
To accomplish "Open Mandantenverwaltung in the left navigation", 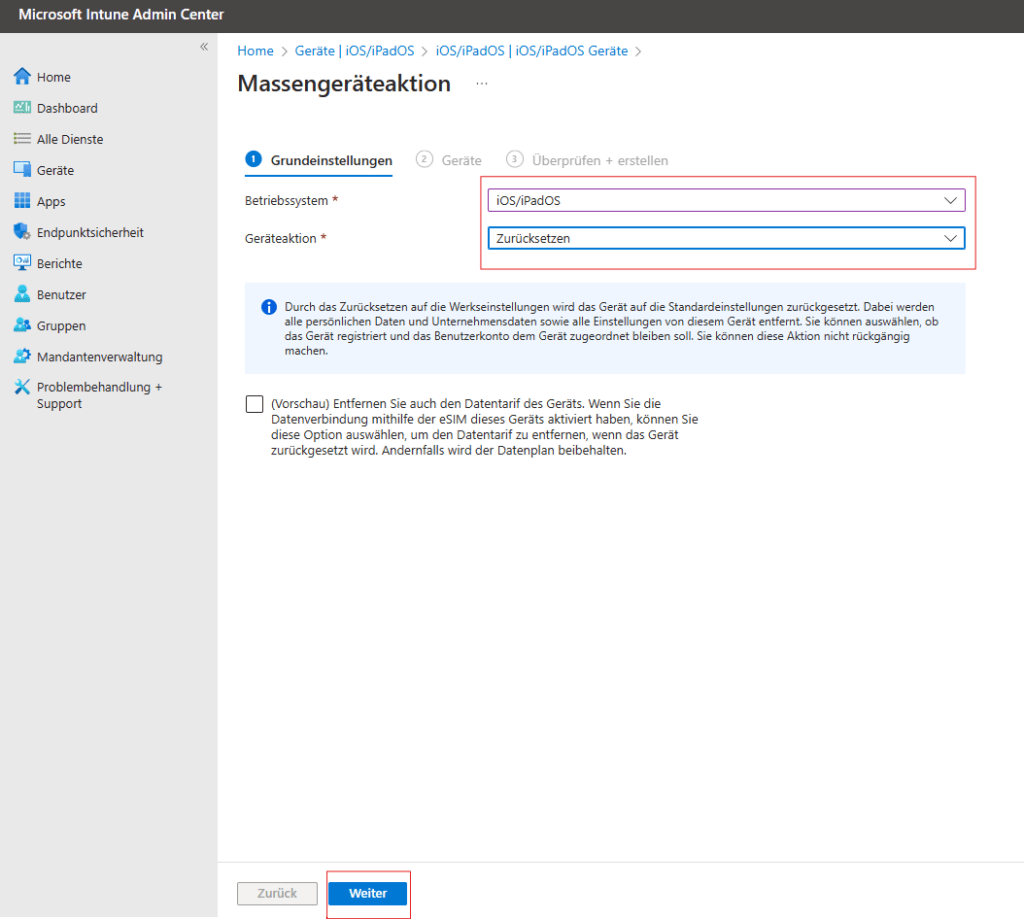I will 100,357.
